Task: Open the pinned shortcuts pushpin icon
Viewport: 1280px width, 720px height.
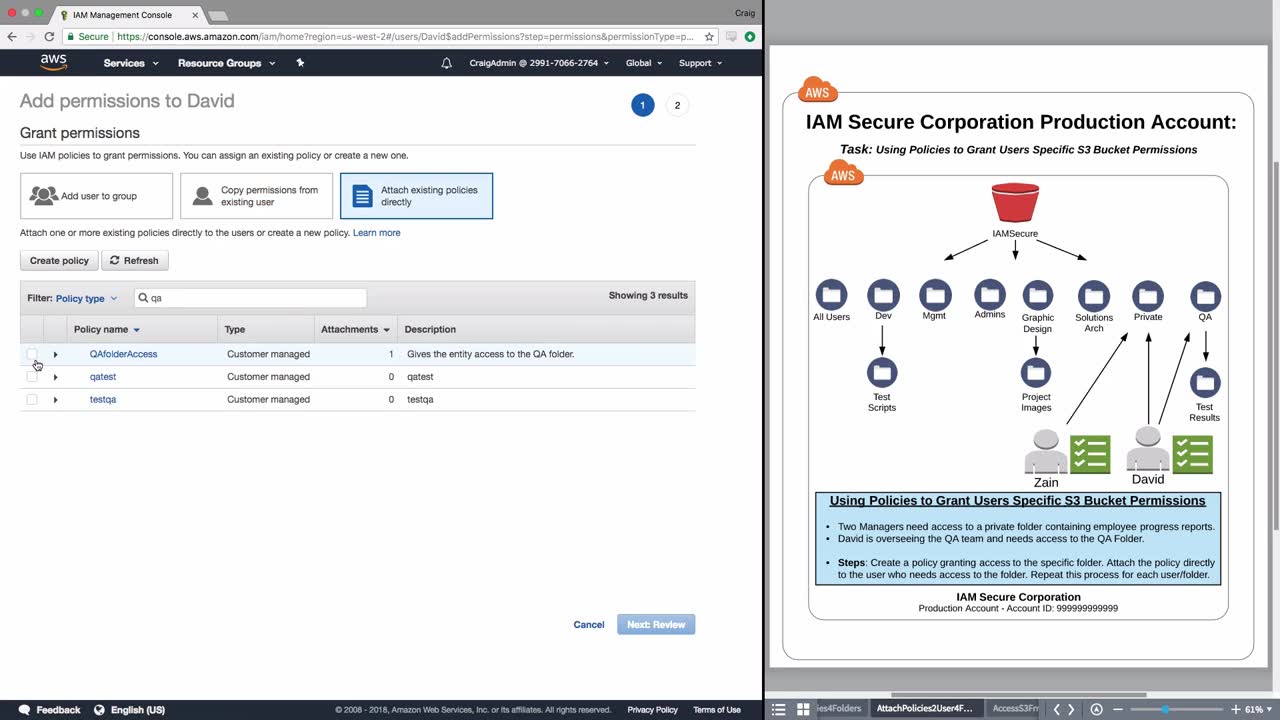Action: point(300,63)
